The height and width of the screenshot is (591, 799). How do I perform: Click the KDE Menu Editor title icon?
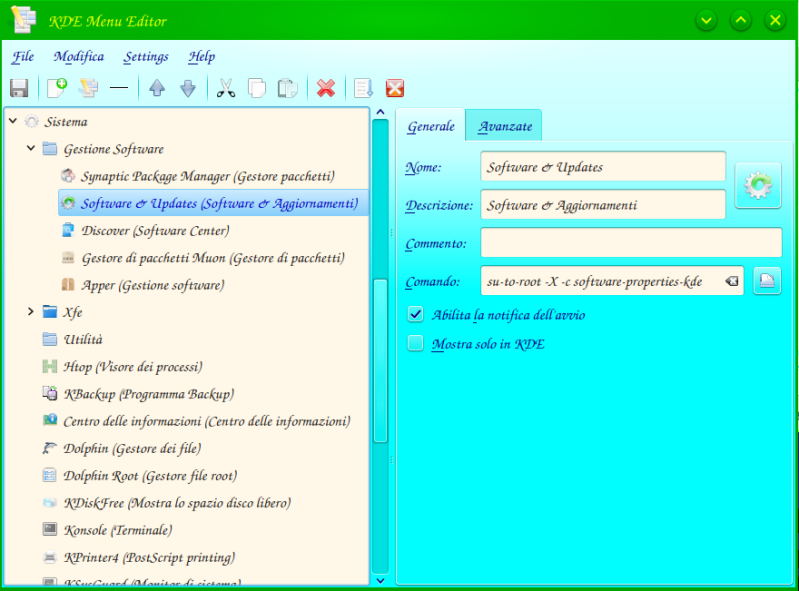pyautogui.click(x=23, y=20)
